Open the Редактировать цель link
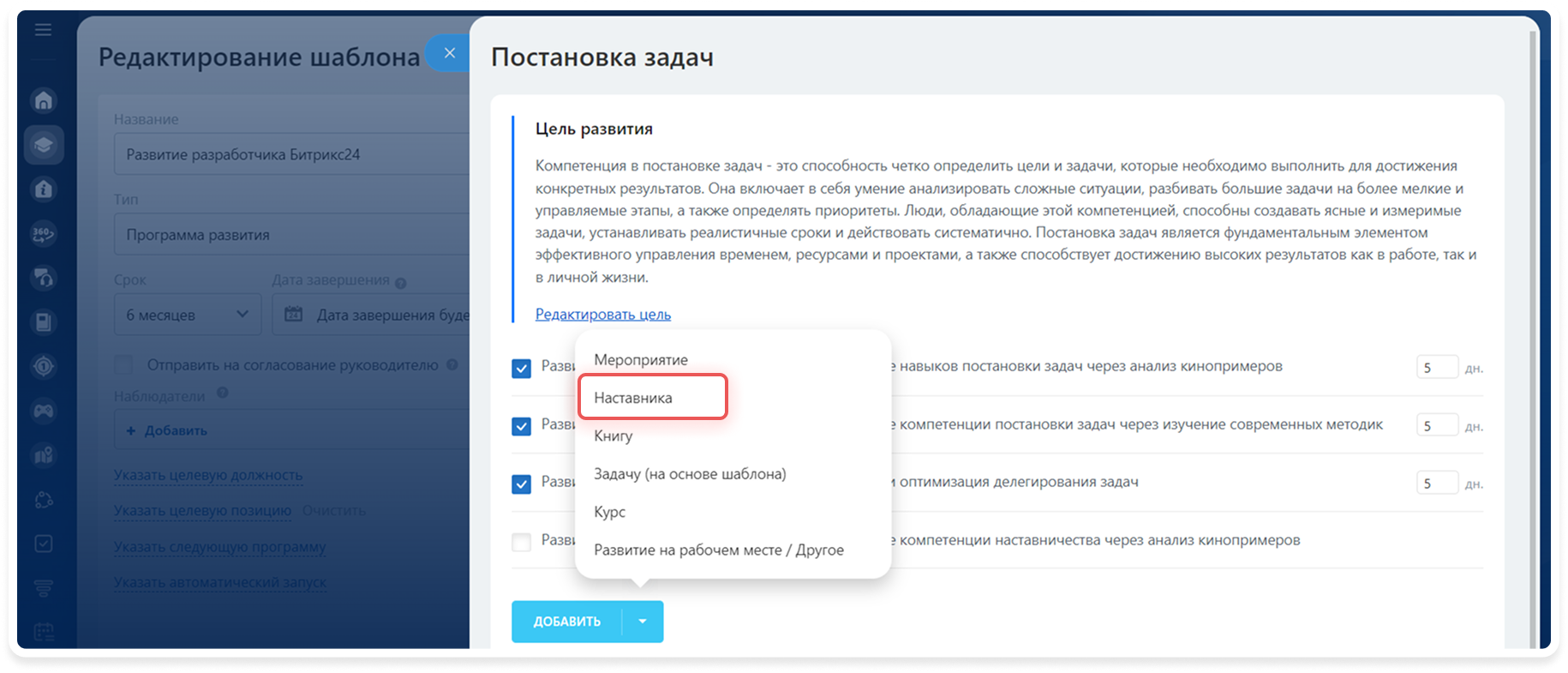 click(603, 314)
